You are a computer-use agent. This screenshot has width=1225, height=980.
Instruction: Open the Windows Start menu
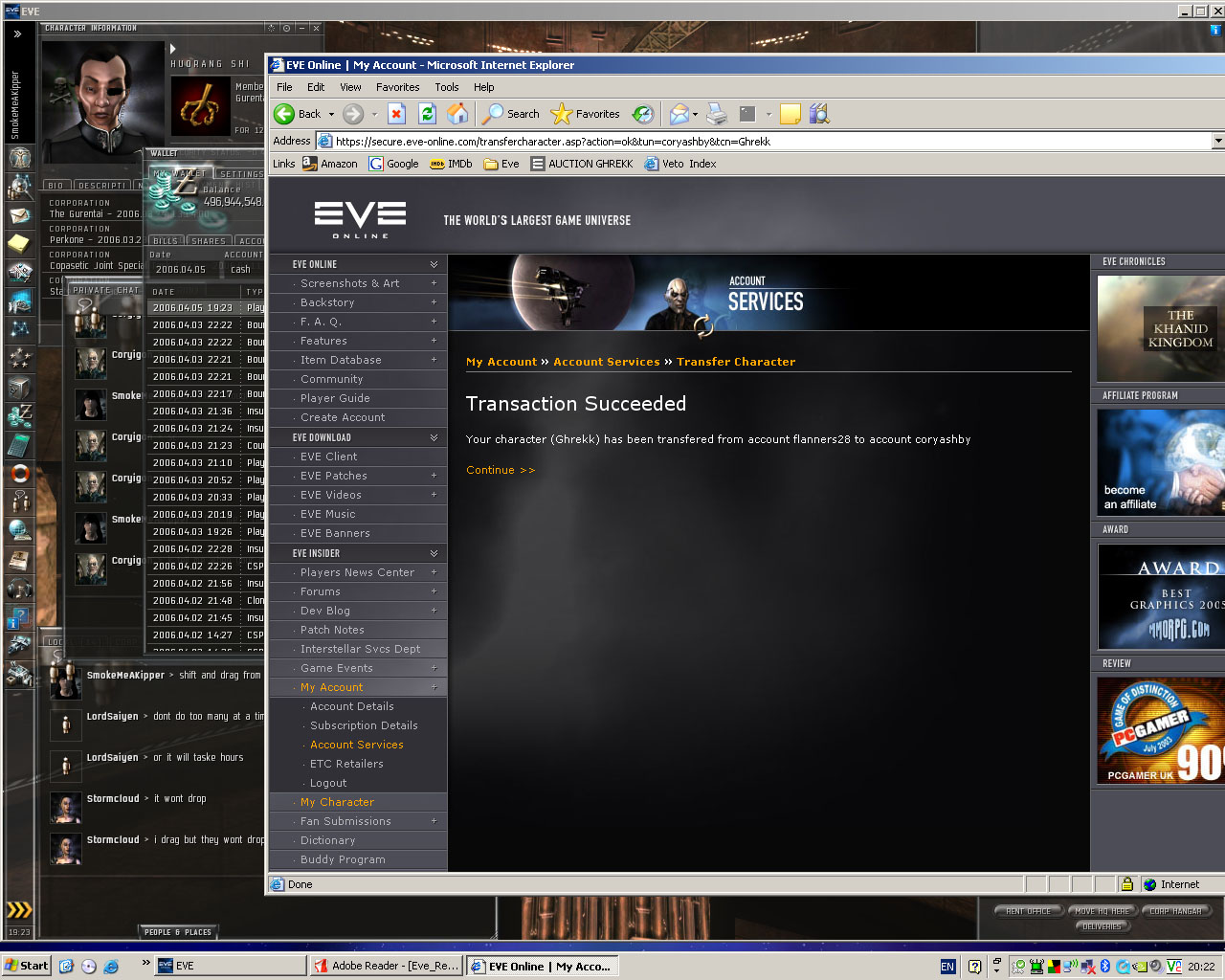[26, 966]
